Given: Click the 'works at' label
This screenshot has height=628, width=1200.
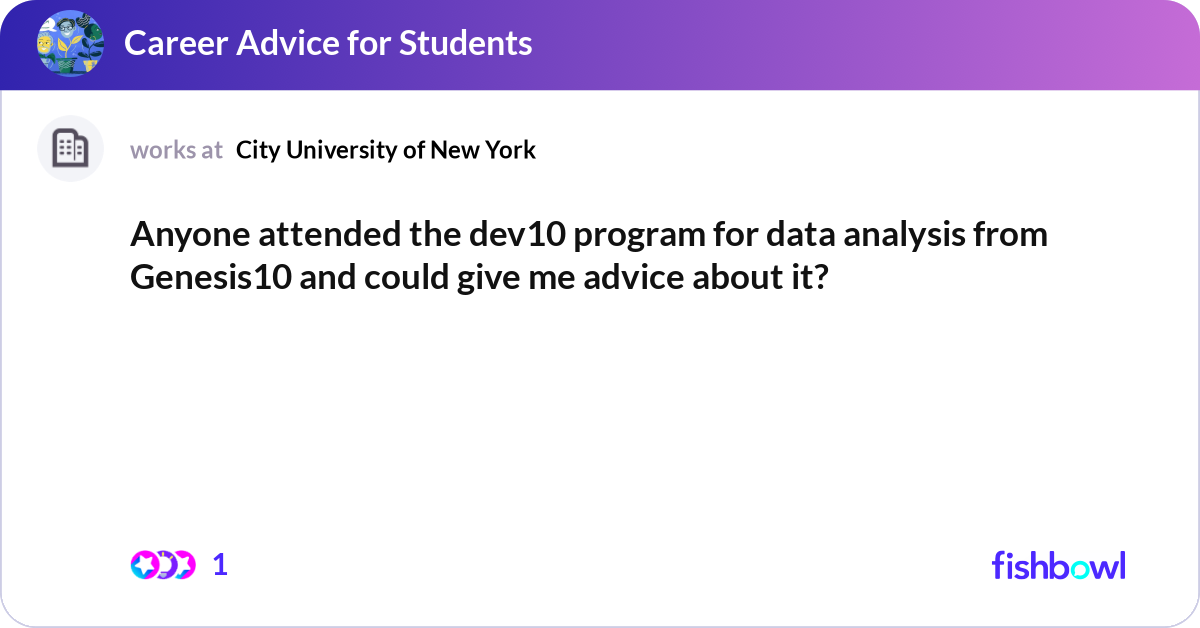Looking at the screenshot, I should point(176,150).
